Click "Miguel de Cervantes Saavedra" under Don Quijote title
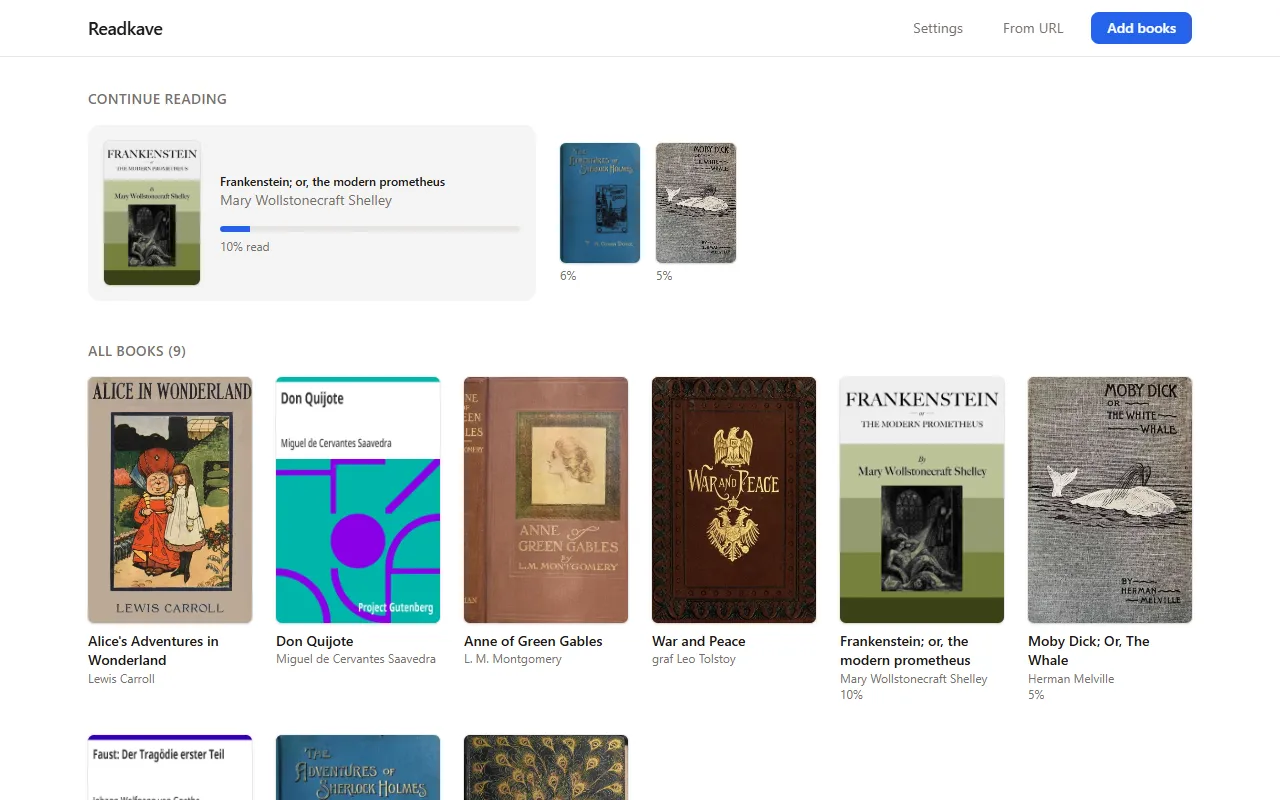 pos(356,660)
